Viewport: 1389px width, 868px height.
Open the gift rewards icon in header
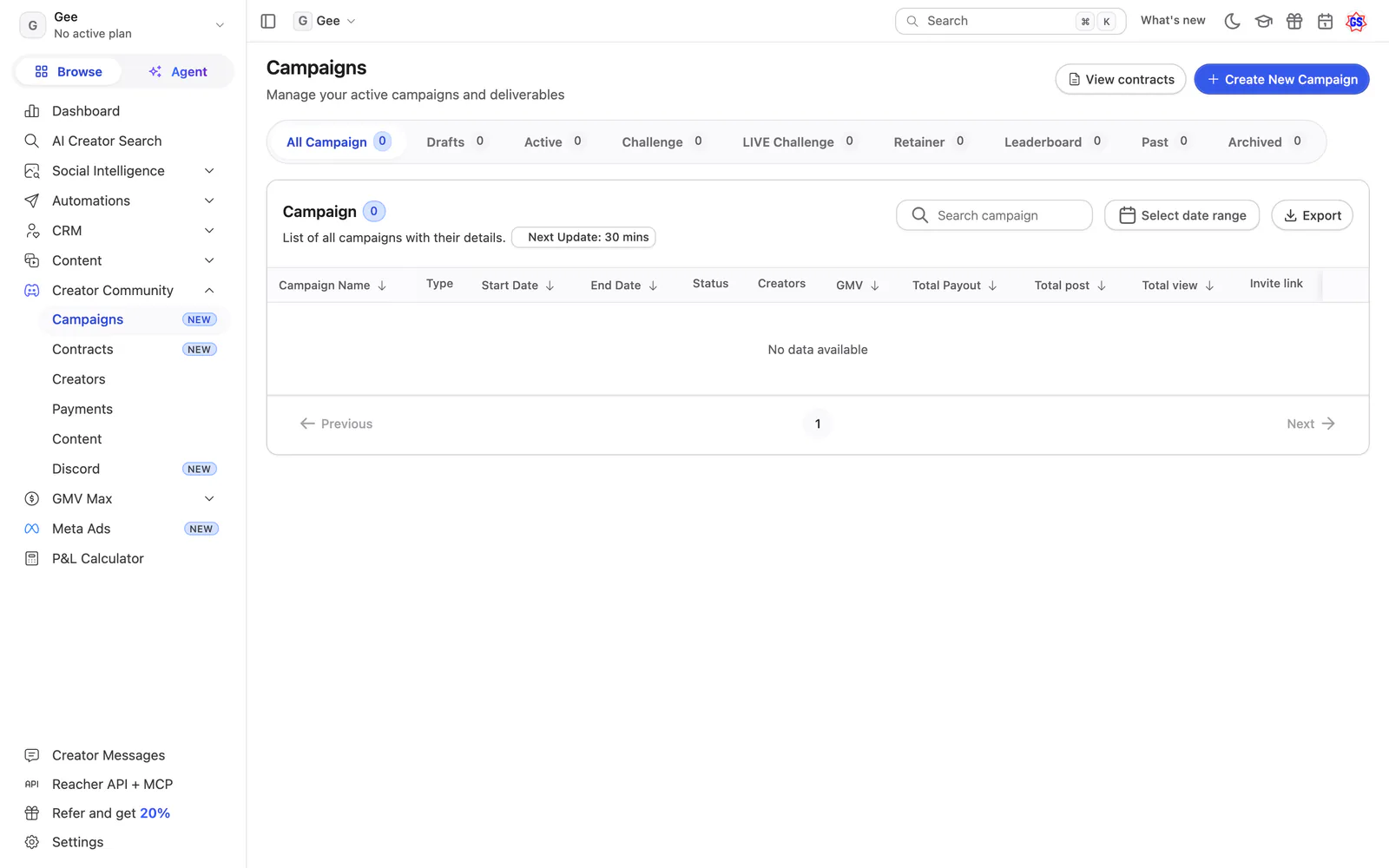pos(1294,21)
